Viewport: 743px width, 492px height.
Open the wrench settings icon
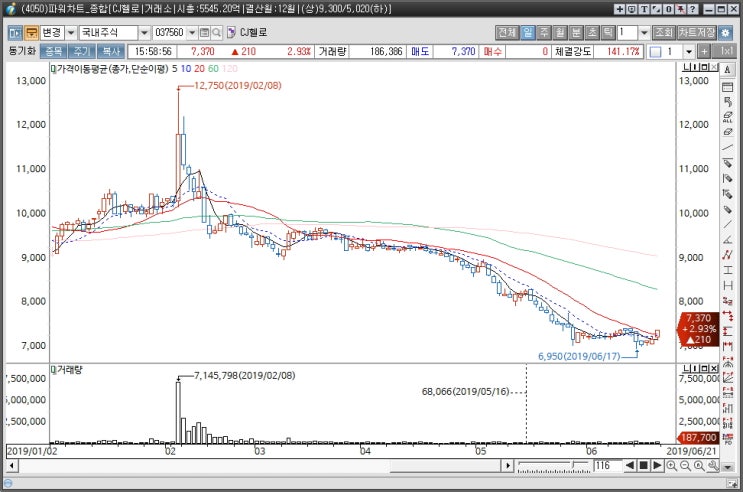(x=713, y=465)
